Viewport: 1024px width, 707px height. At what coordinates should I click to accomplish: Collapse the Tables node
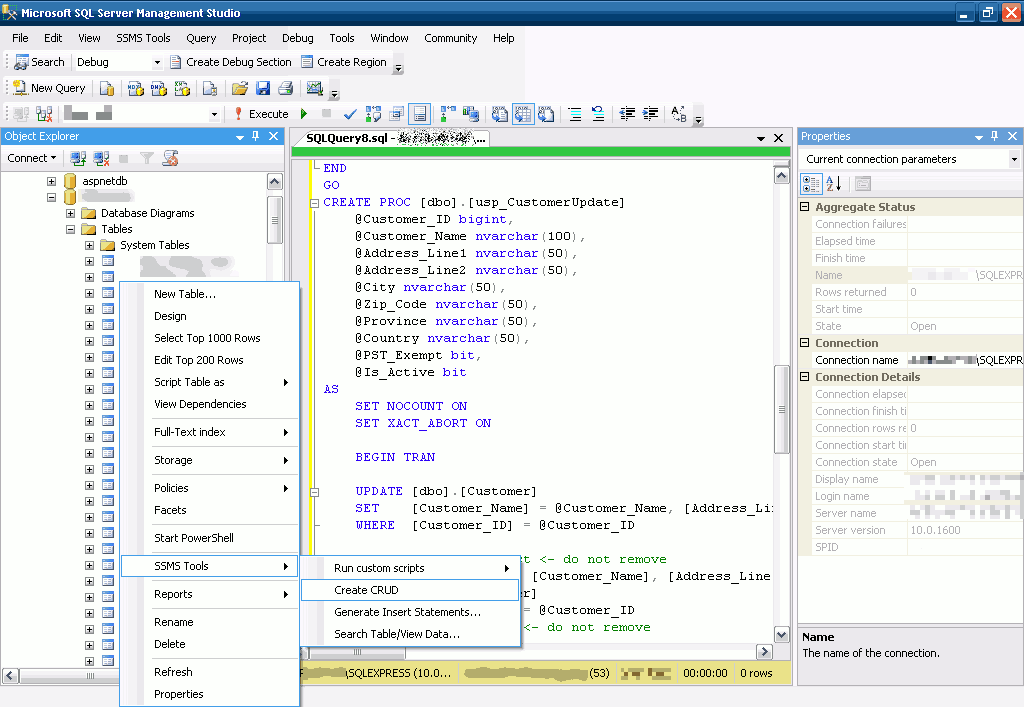(71, 229)
